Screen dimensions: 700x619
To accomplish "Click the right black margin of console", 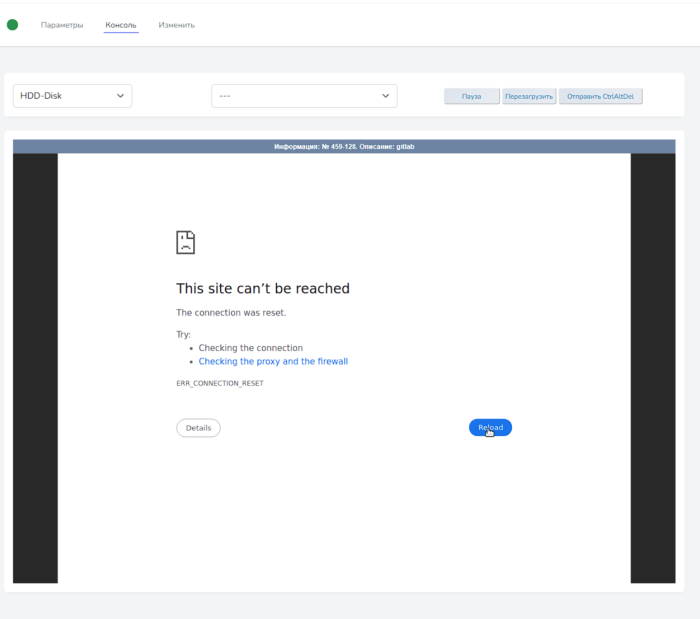I will (653, 368).
